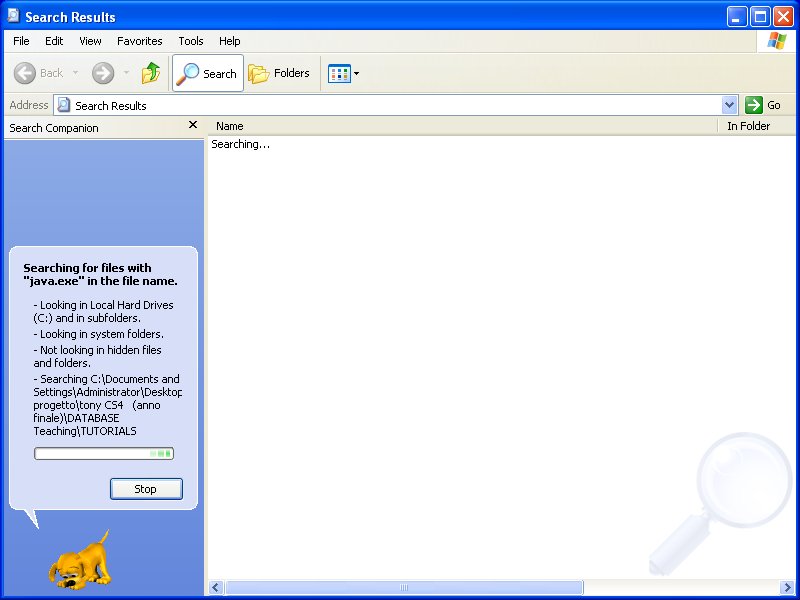This screenshot has height=600, width=800.
Task: Click the 'Search Companion' pane title
Action: 54,128
